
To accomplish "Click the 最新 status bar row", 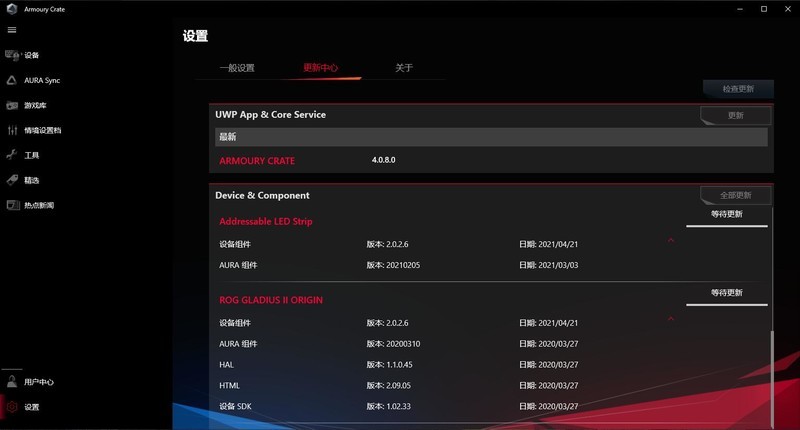I will click(x=491, y=137).
